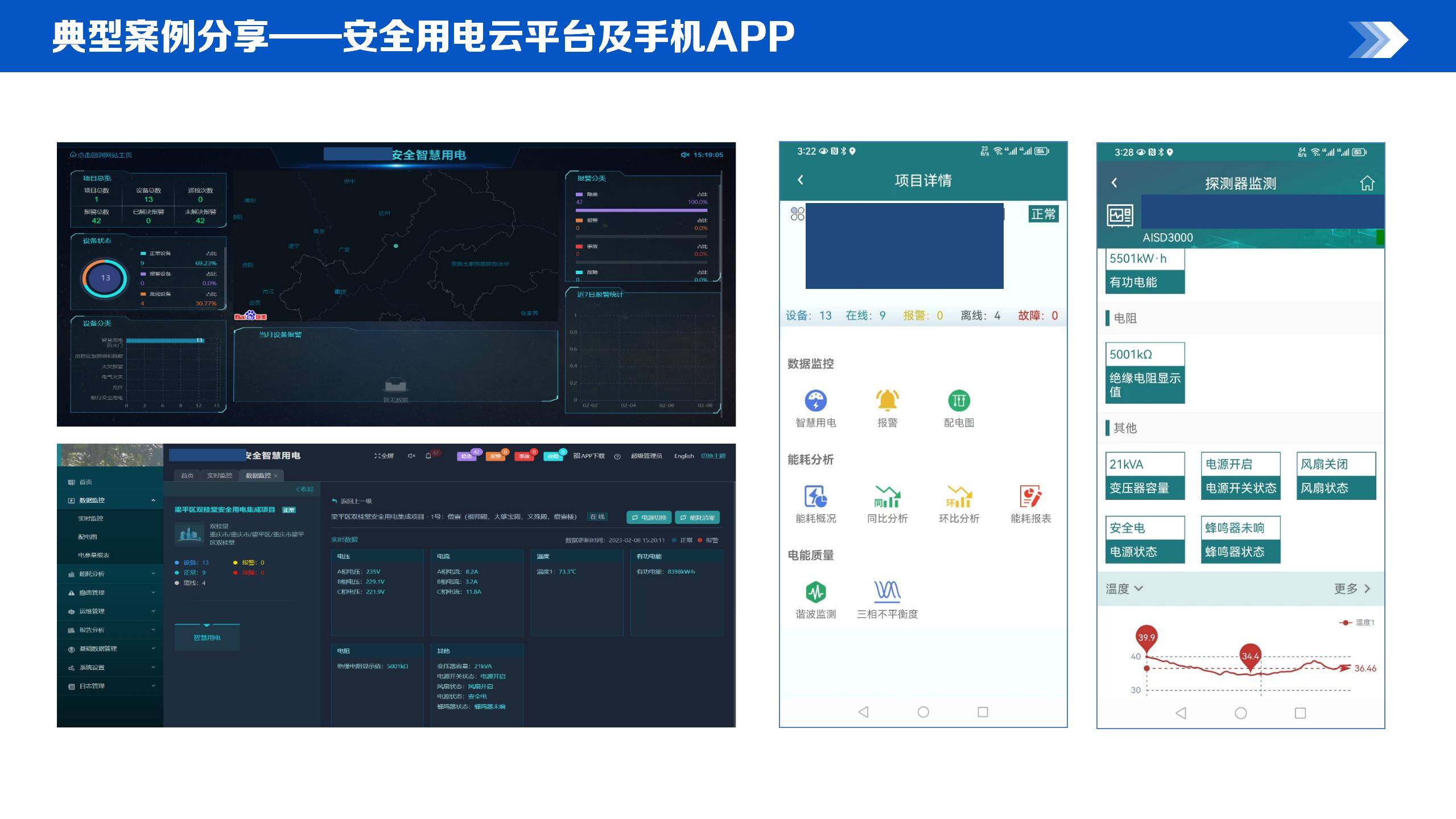Click the 电源切换 button
Viewport: 1456px width, 819px height.
[x=649, y=518]
